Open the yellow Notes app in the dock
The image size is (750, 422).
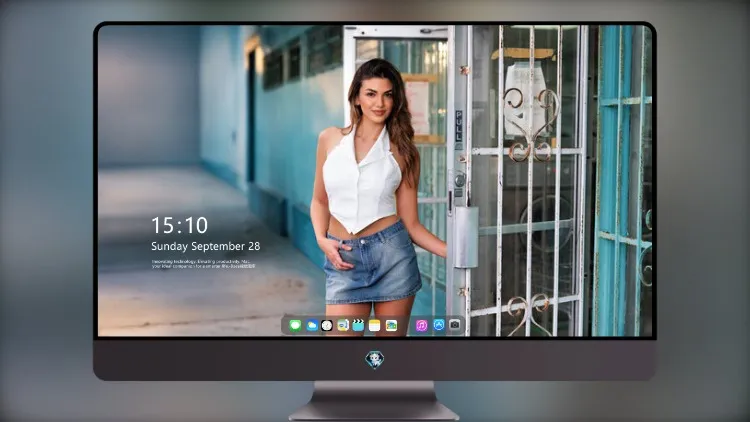375,325
